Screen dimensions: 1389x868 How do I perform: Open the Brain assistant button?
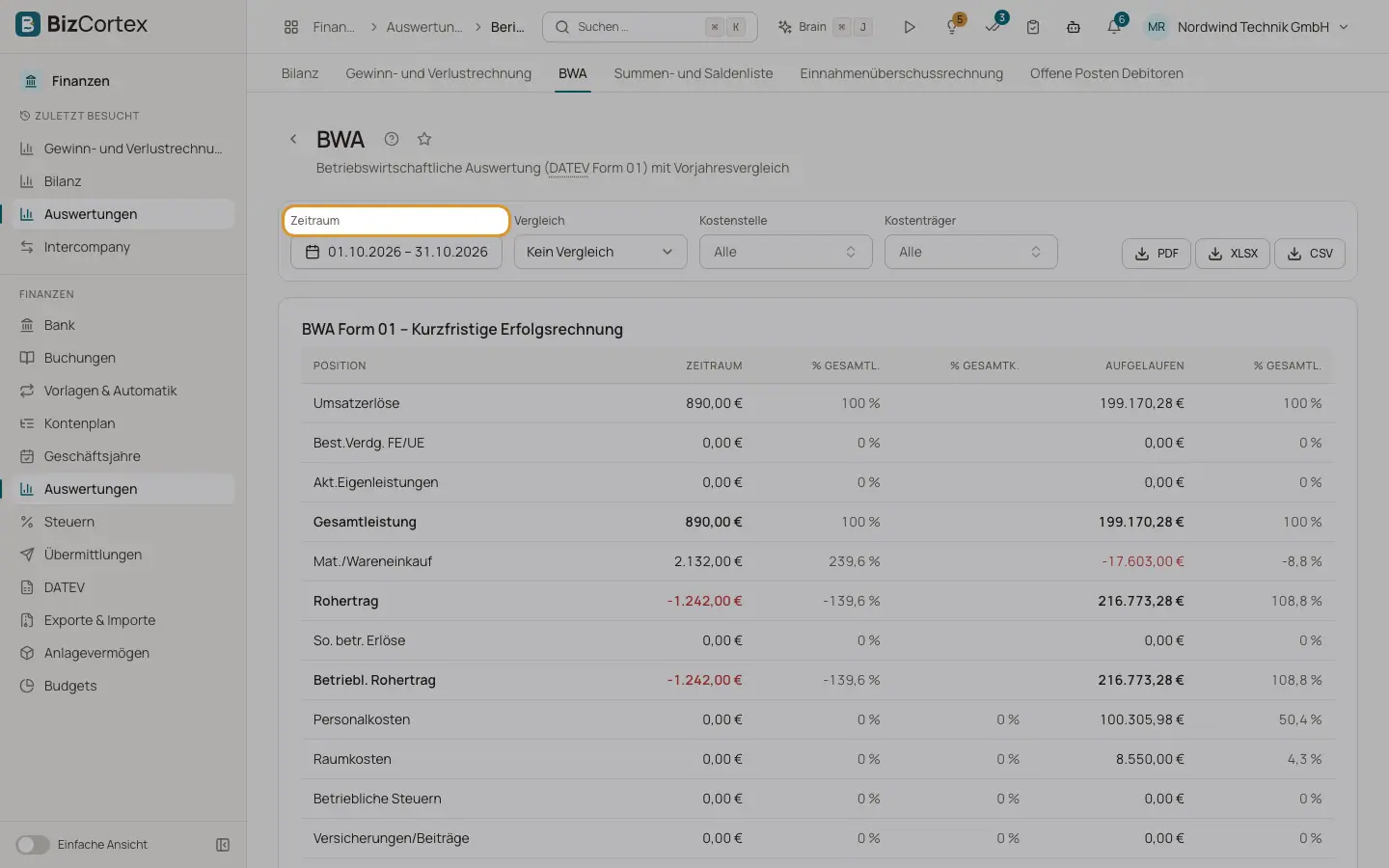pyautogui.click(x=825, y=27)
